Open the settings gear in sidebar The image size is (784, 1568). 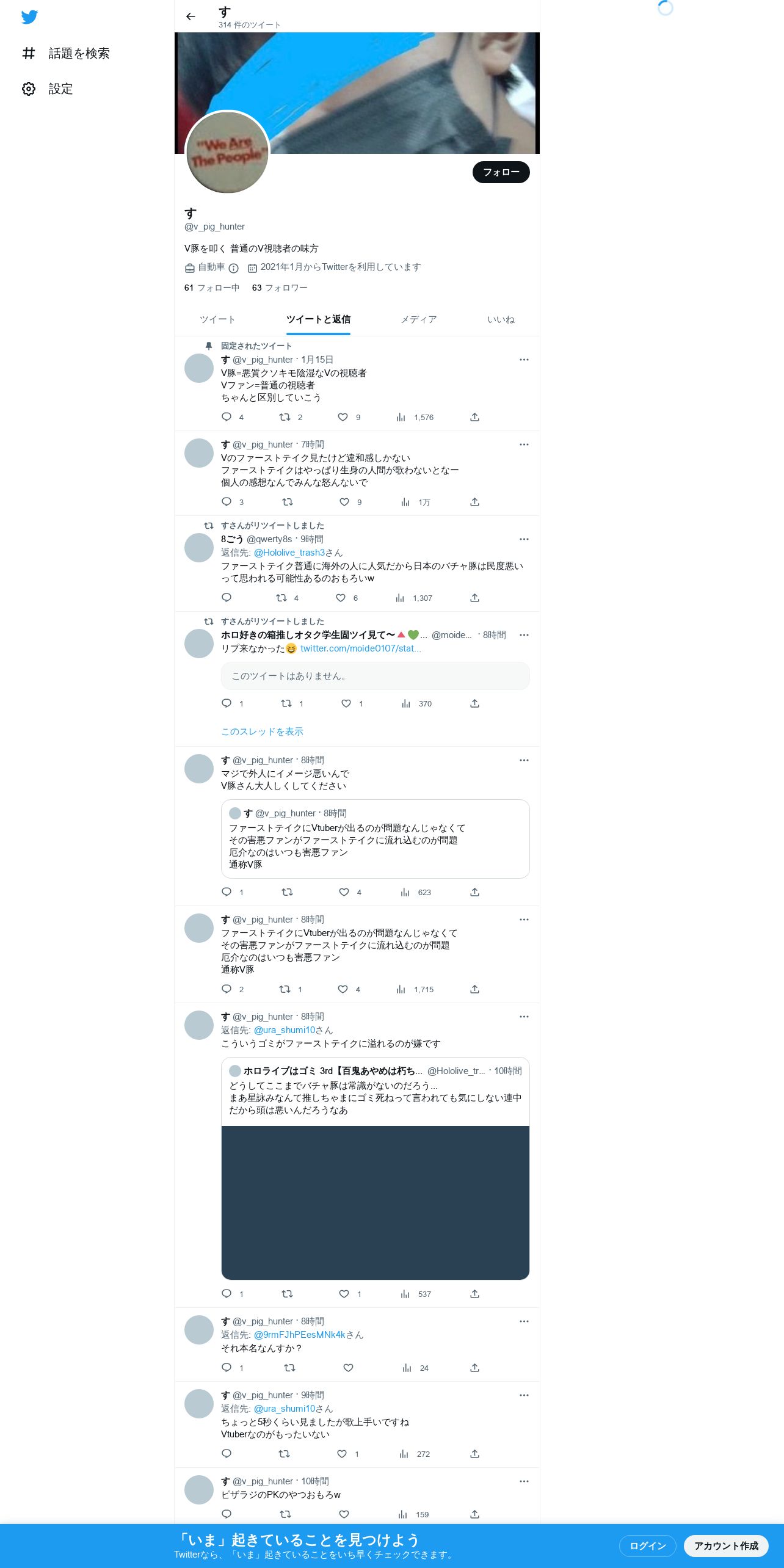coord(29,89)
